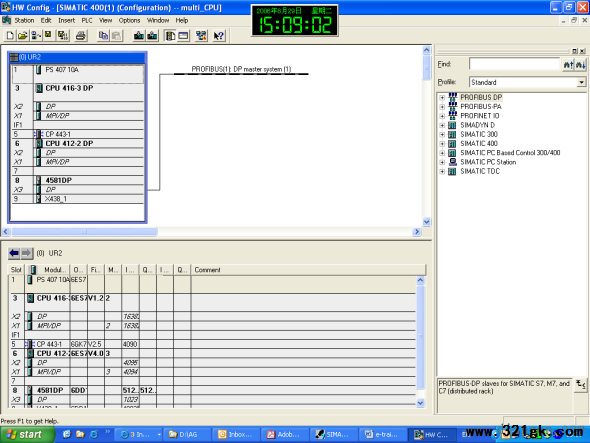Click the New document toolbar icon

click(10, 36)
